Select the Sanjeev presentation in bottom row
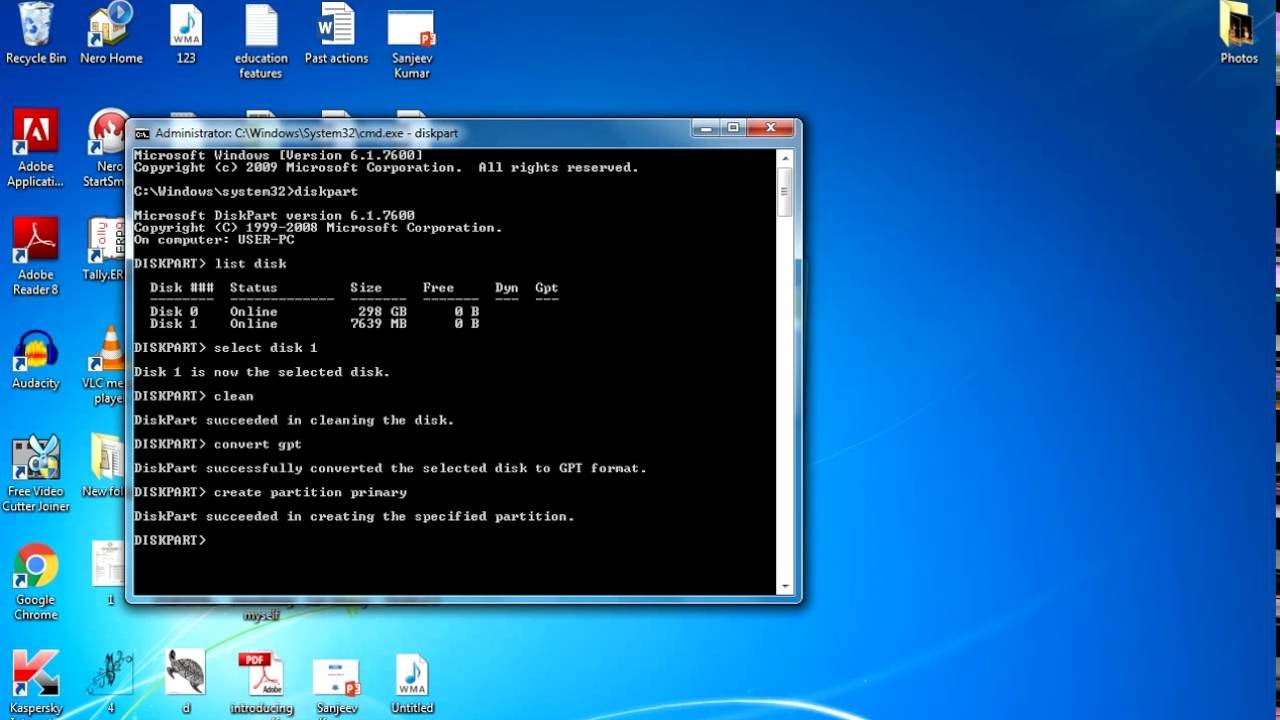 337,686
